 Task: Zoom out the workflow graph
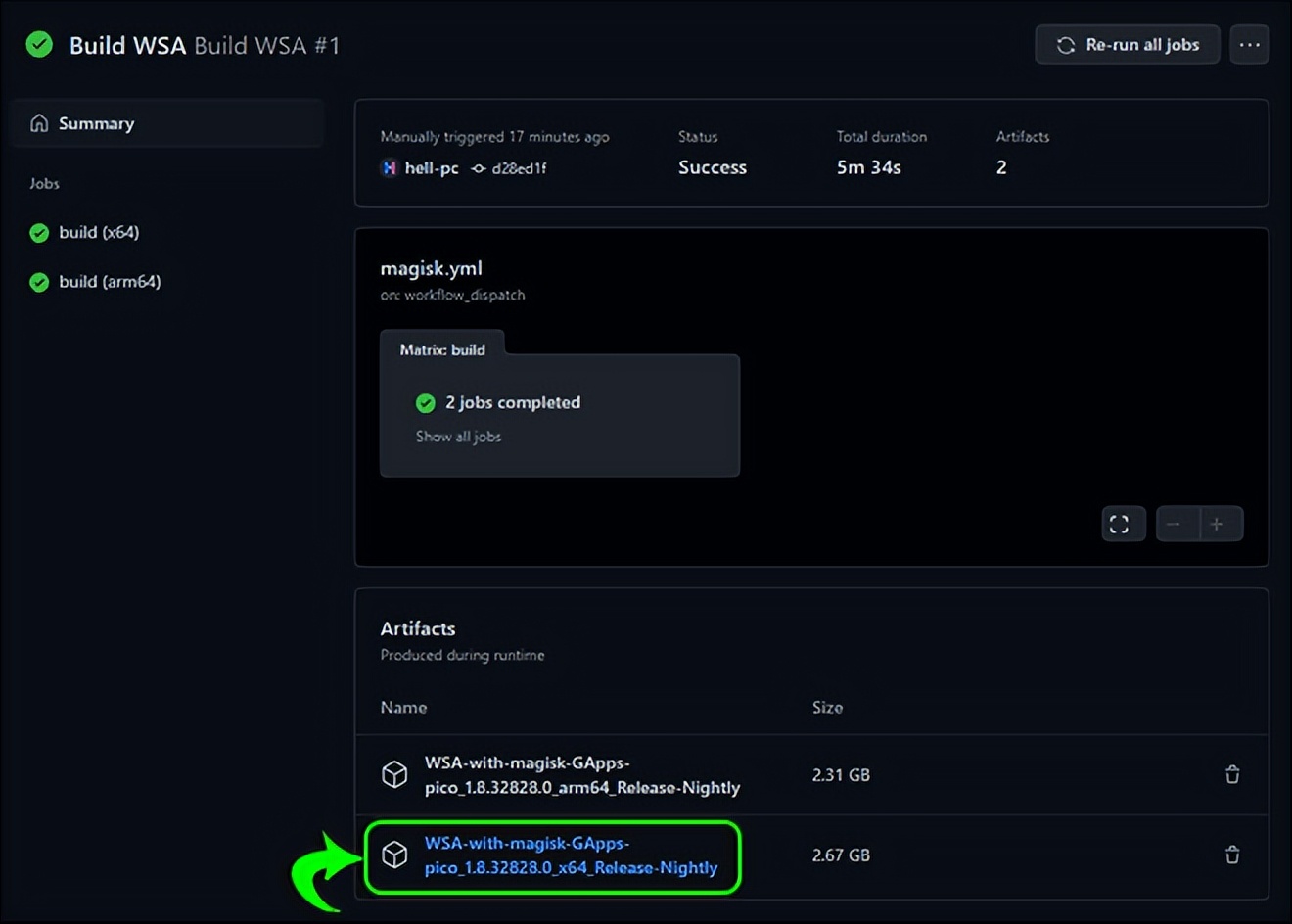(x=1174, y=524)
